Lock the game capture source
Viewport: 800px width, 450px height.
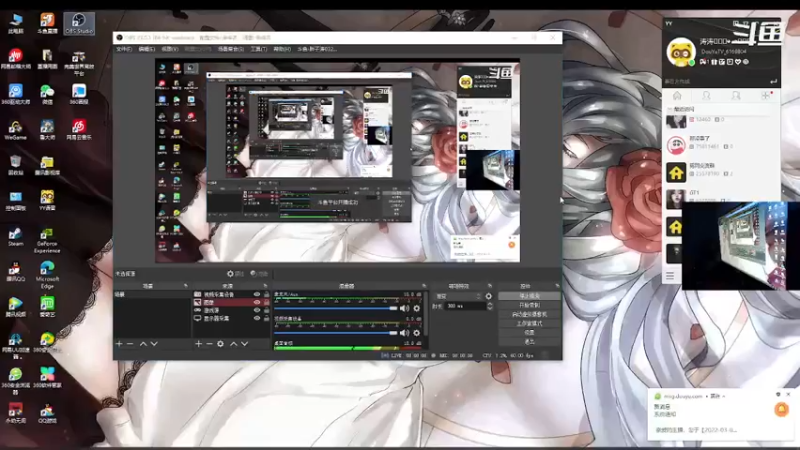pos(266,310)
